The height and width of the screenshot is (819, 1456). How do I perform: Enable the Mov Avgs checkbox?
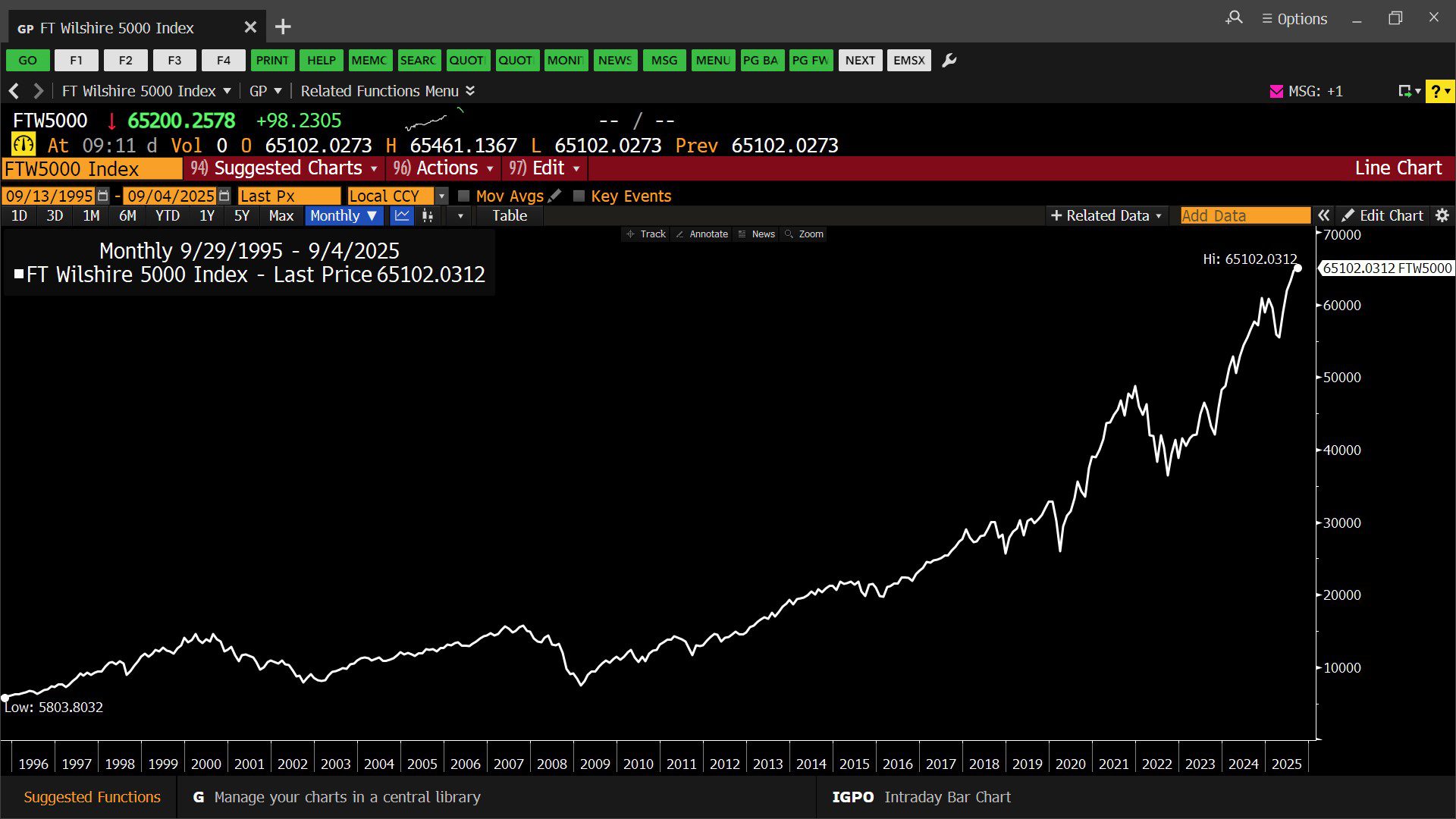[x=464, y=196]
